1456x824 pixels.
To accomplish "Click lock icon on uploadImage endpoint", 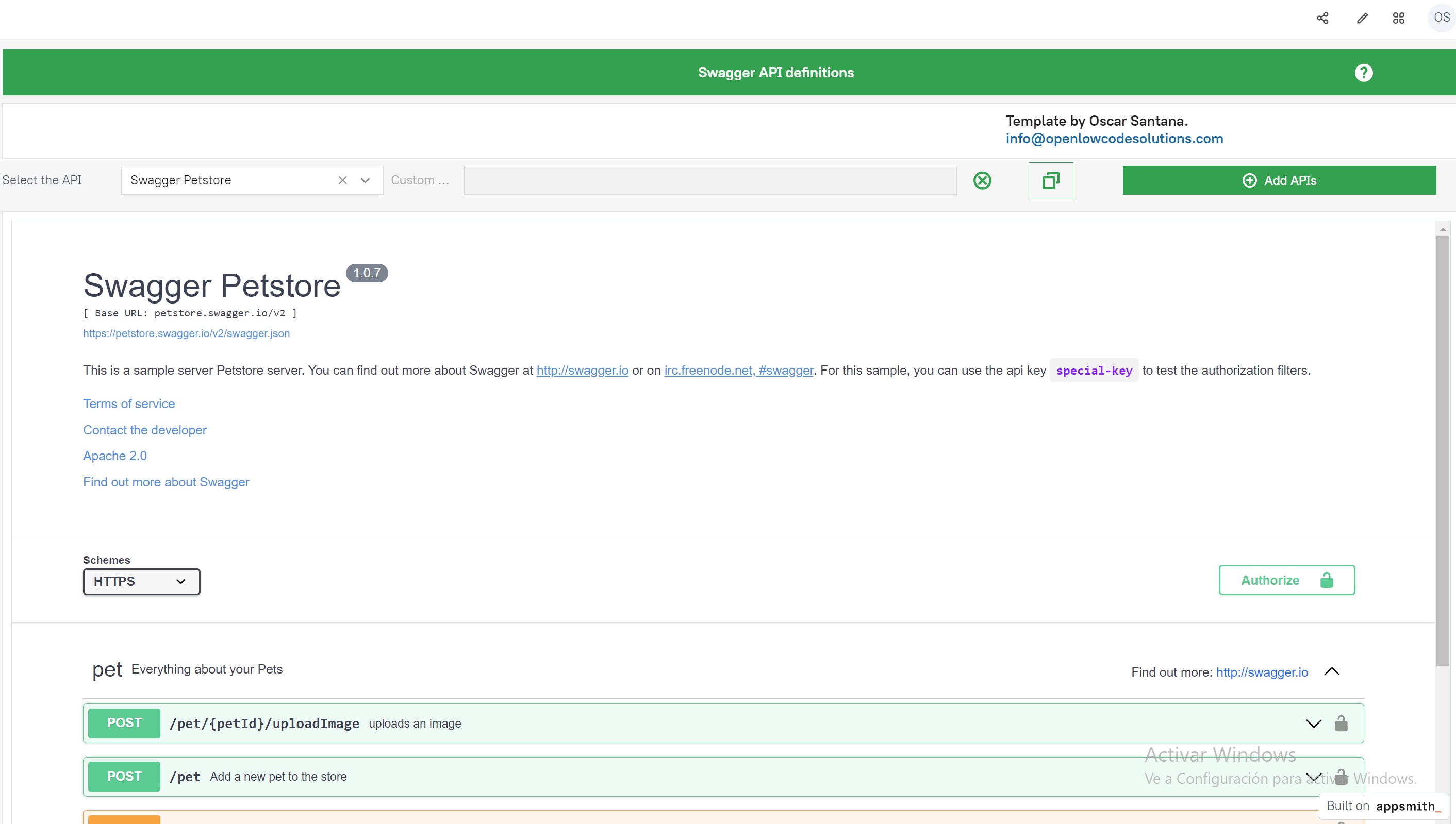I will tap(1341, 724).
